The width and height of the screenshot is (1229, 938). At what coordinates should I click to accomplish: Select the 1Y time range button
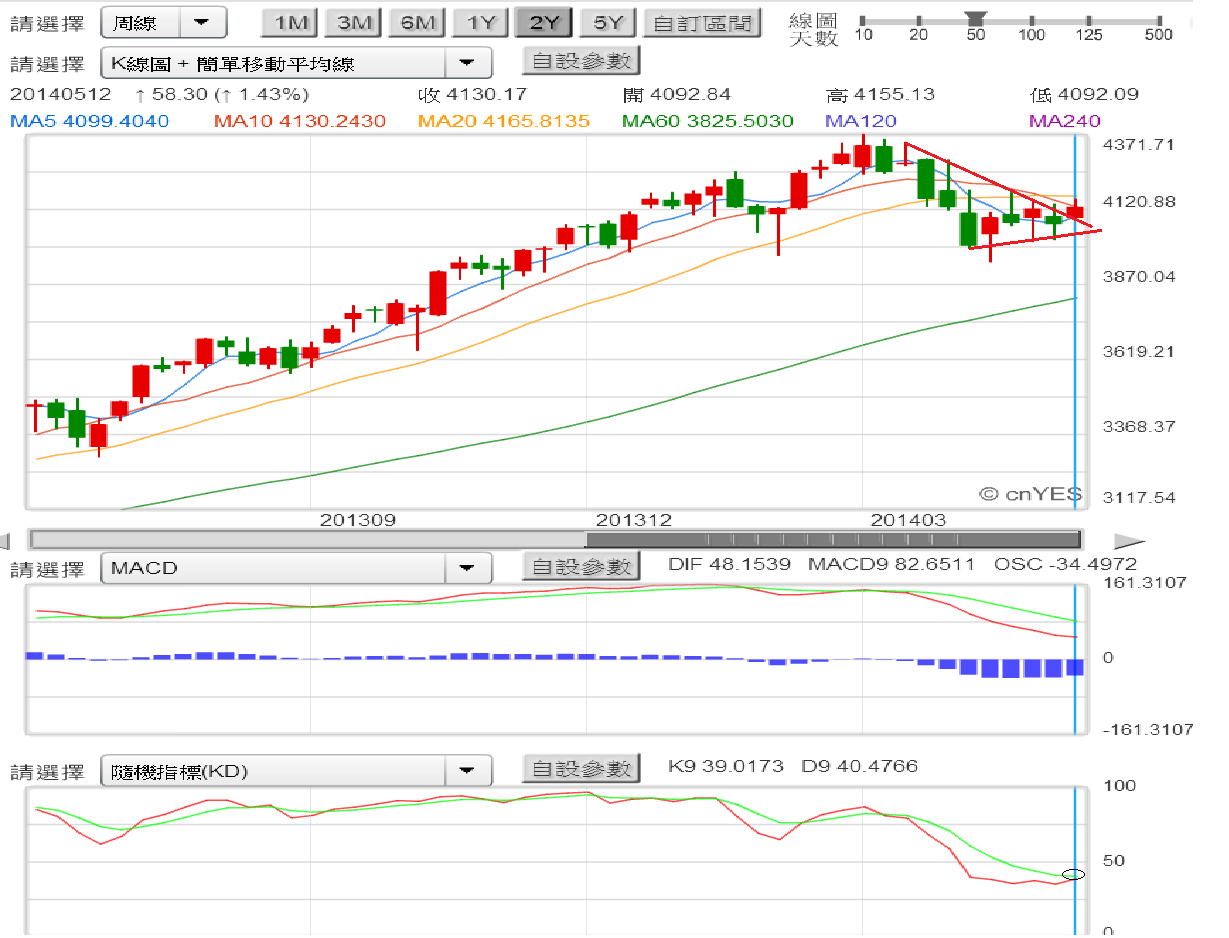point(481,23)
